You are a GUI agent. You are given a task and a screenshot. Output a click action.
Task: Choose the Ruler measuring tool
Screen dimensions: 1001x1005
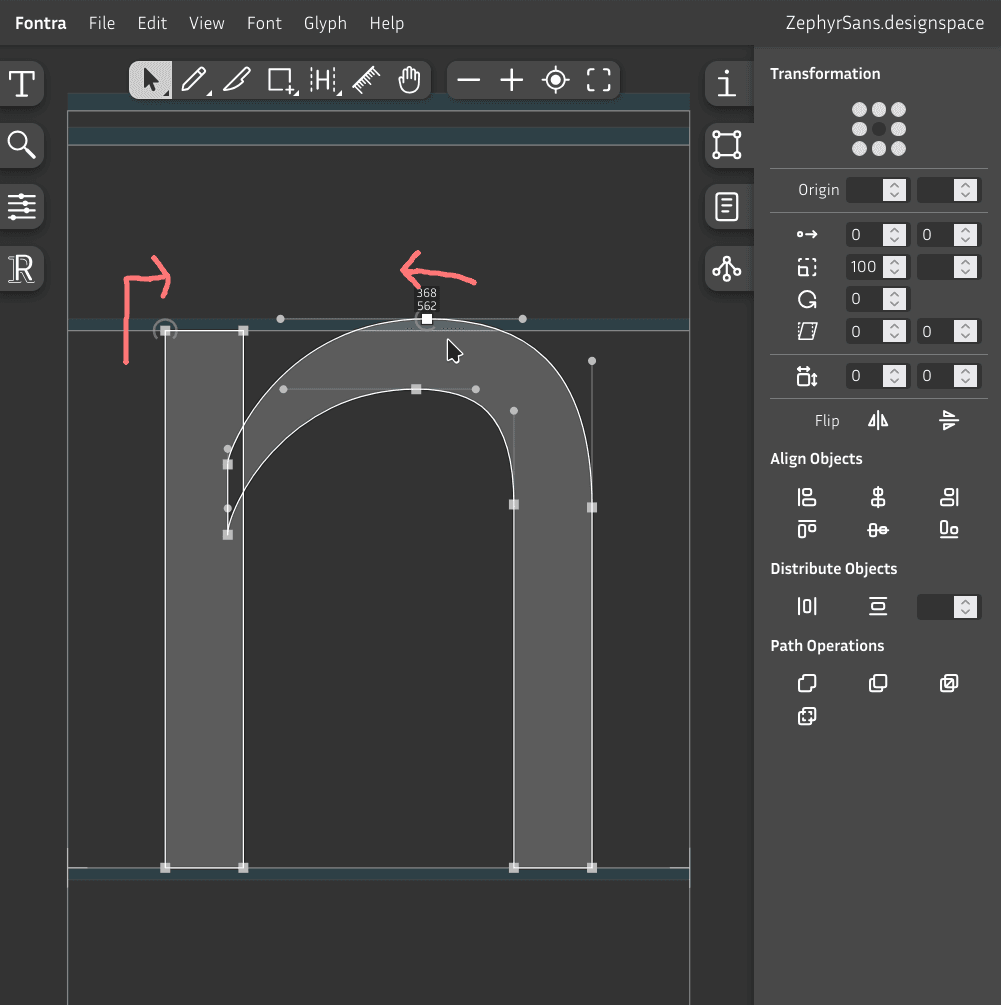point(367,80)
